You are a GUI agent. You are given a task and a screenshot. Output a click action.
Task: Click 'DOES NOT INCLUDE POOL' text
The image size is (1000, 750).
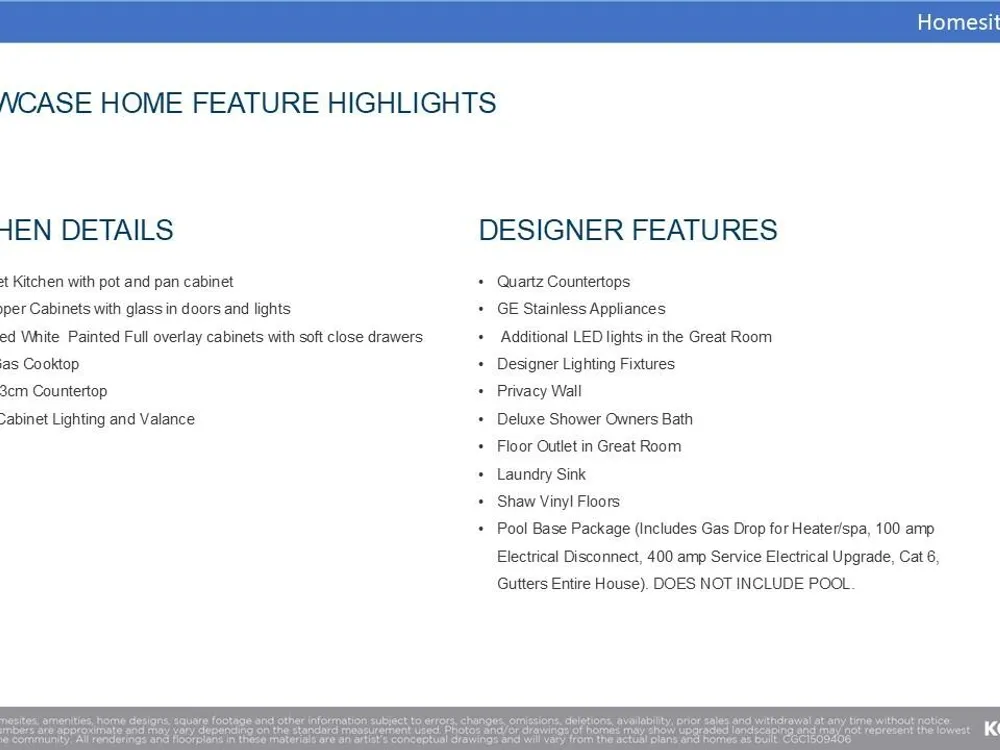(753, 584)
